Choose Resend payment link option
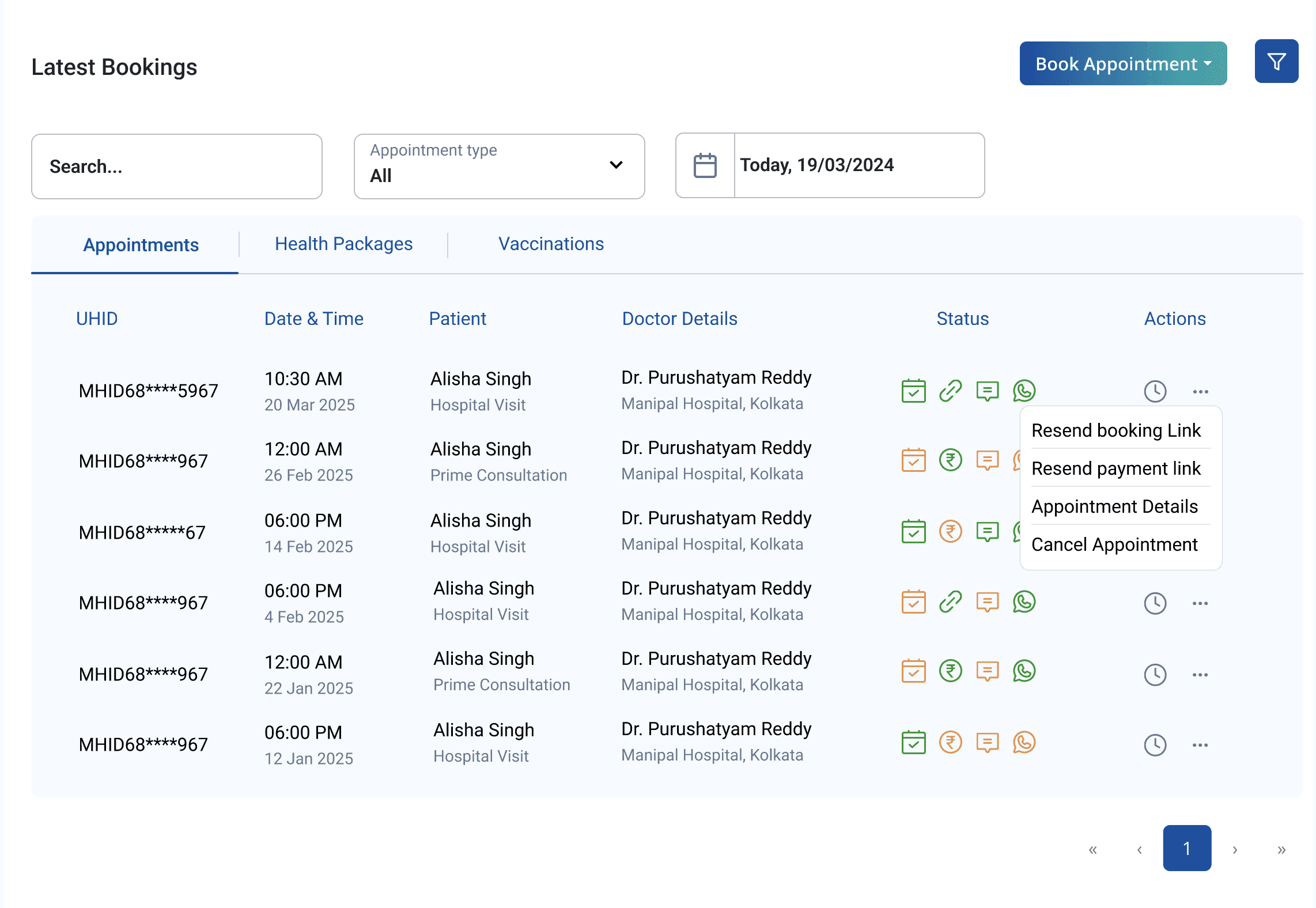The image size is (1316, 908). click(1115, 468)
